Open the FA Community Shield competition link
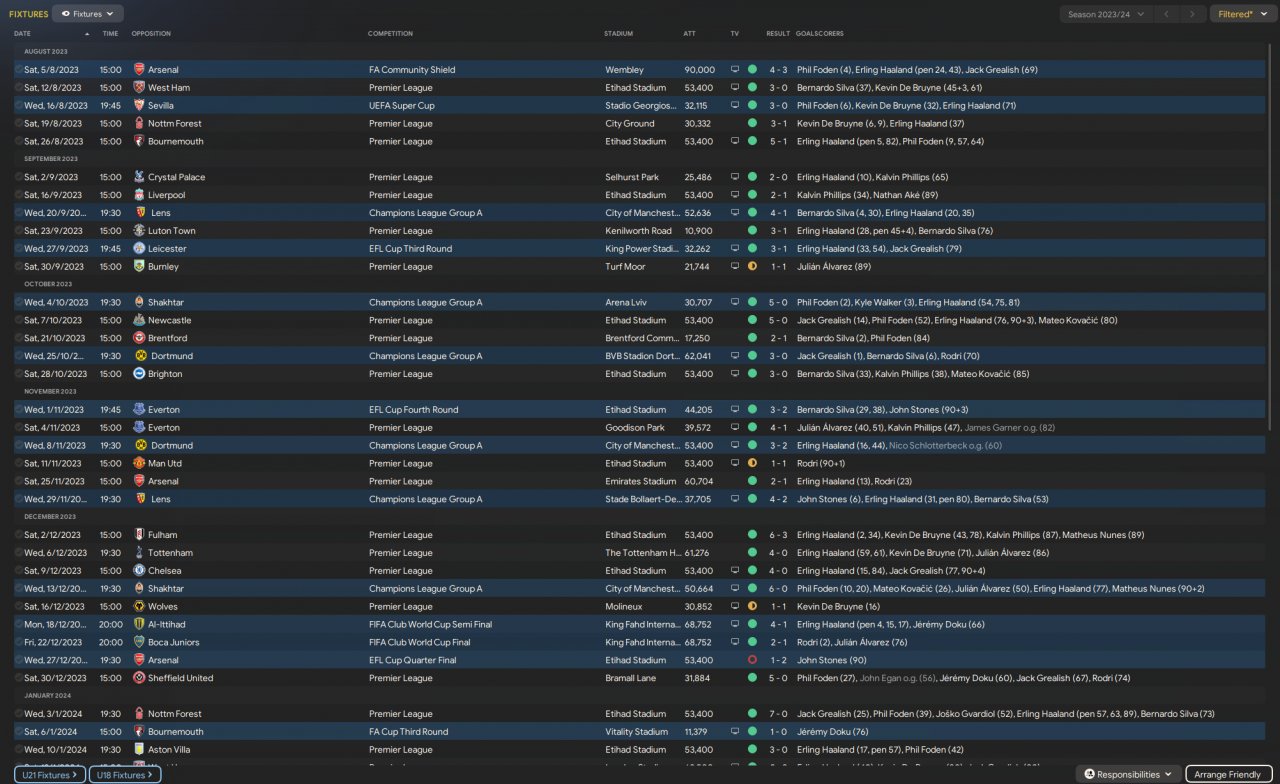 tap(412, 70)
